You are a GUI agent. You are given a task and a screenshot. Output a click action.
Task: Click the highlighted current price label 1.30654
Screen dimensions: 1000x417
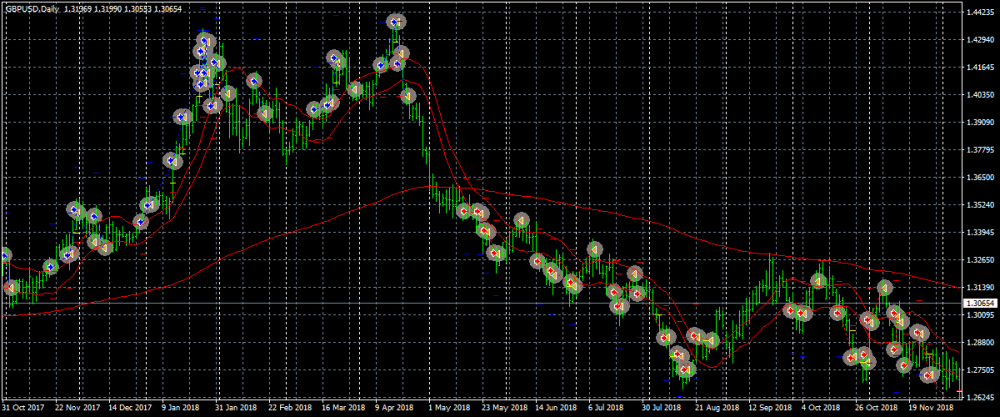pyautogui.click(x=978, y=303)
